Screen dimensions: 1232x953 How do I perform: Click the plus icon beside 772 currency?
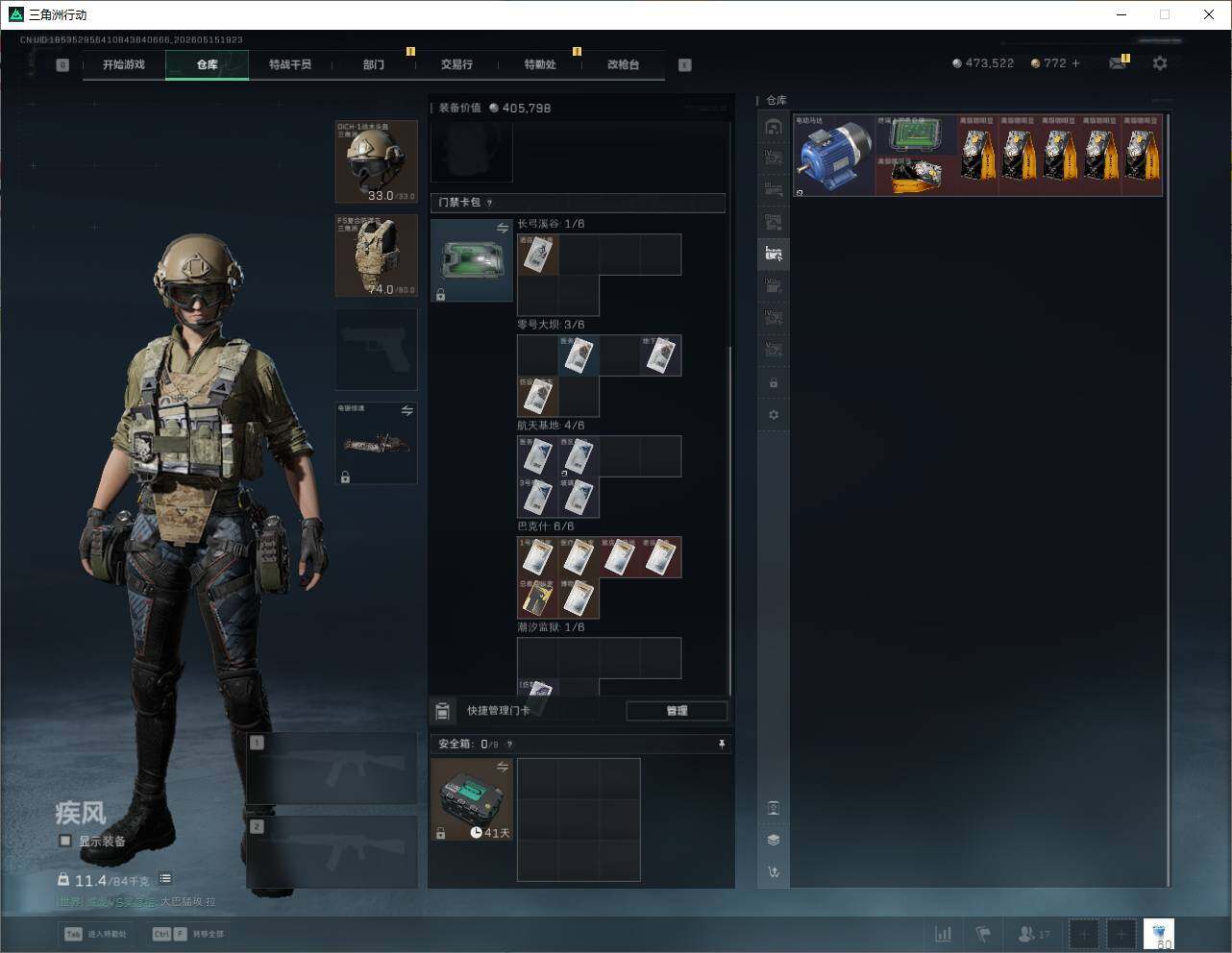[1076, 63]
